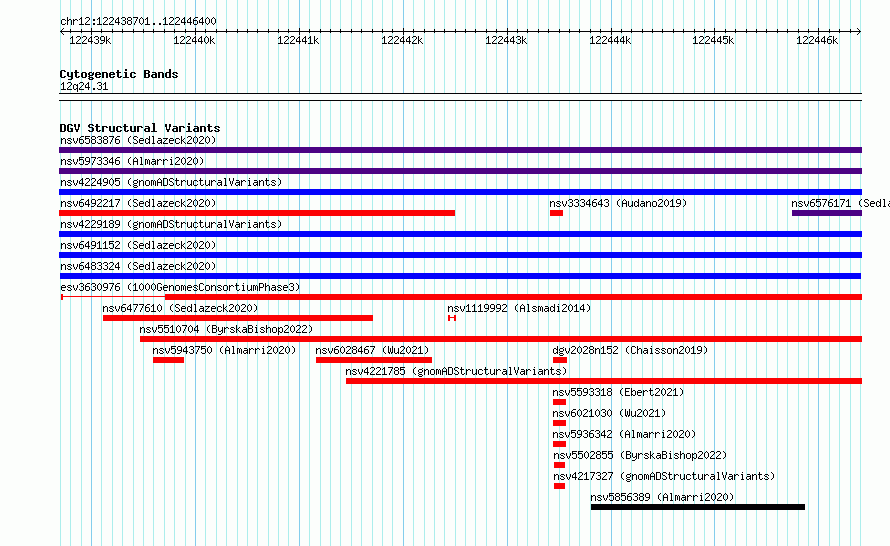Open nsv5510704 (ByrskaBishop2022) label

[226, 329]
